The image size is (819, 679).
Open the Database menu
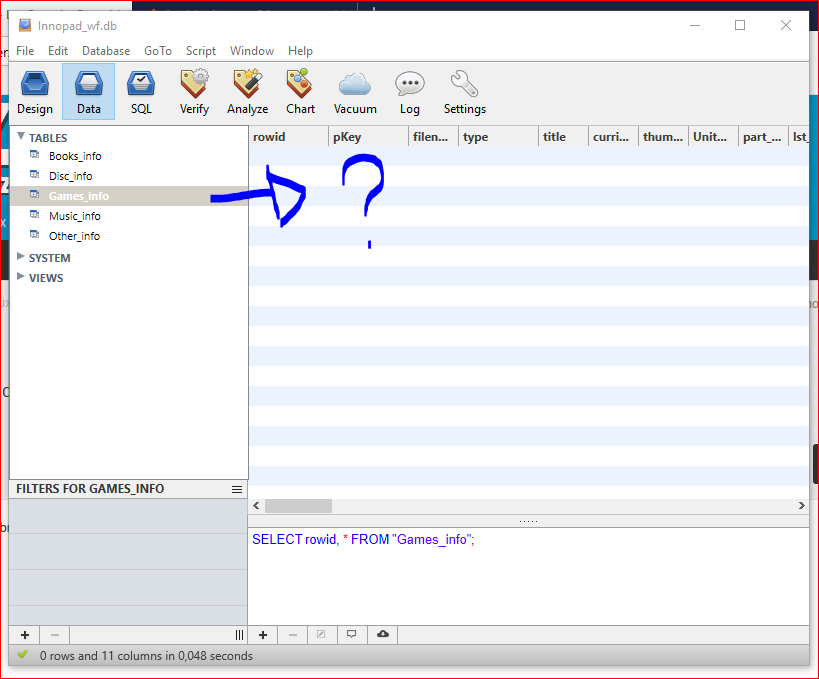(x=106, y=51)
